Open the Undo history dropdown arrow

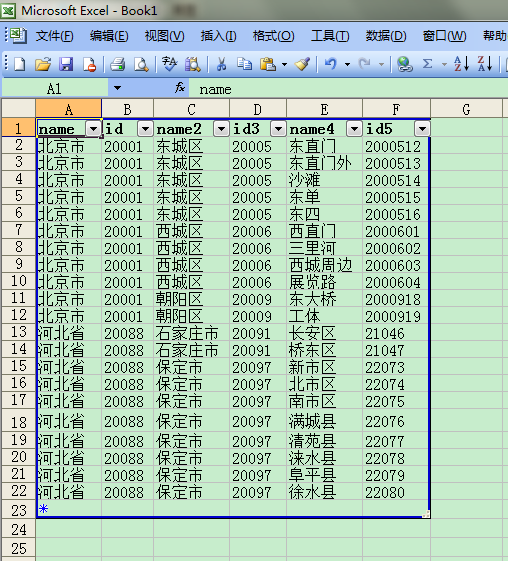347,65
